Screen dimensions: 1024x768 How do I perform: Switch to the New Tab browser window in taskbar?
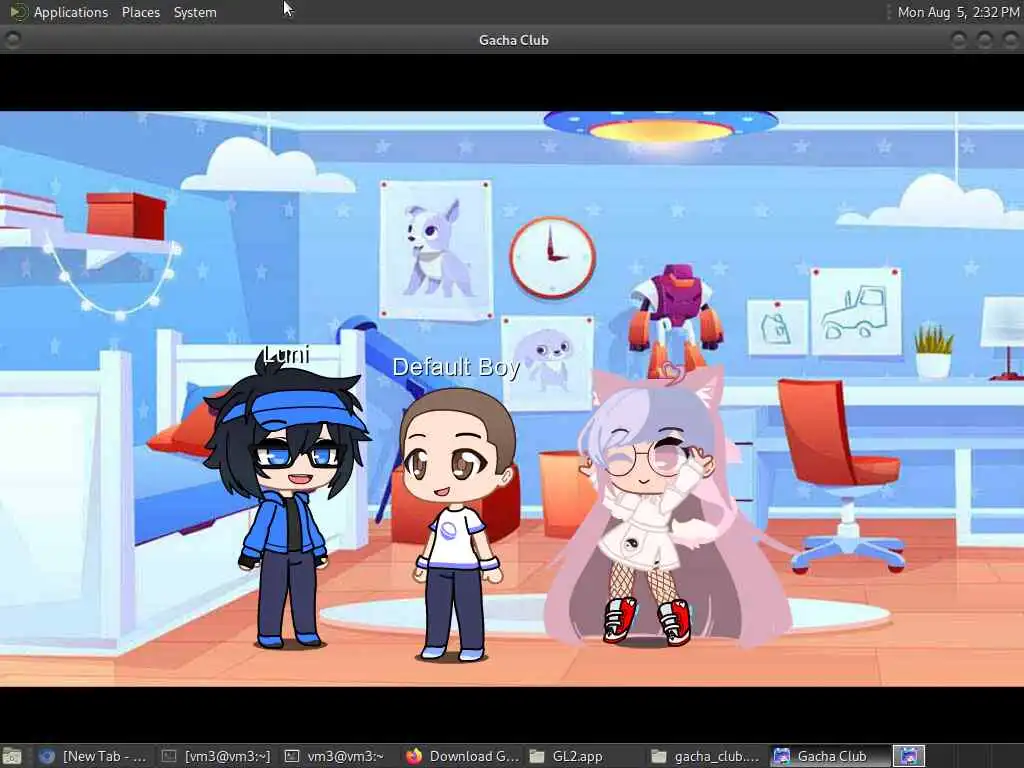pos(93,756)
